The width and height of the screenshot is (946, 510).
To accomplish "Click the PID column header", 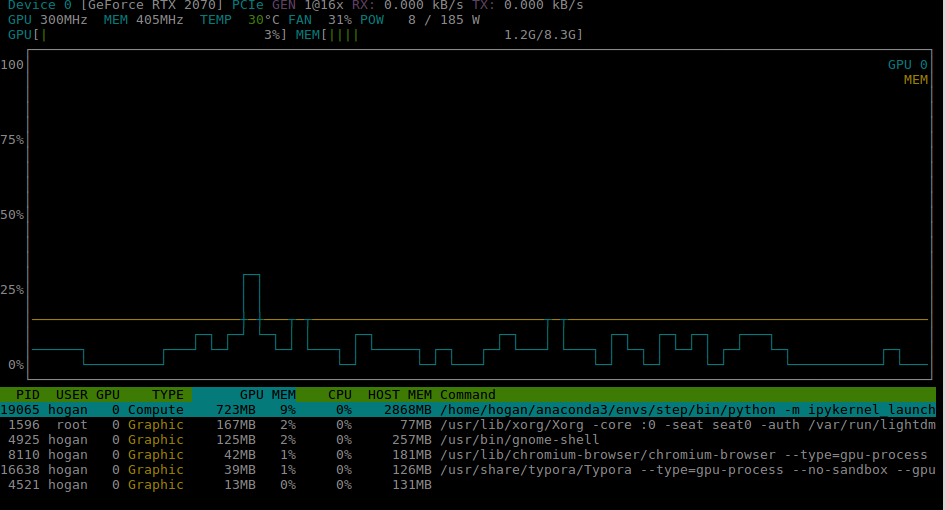I will [27, 395].
